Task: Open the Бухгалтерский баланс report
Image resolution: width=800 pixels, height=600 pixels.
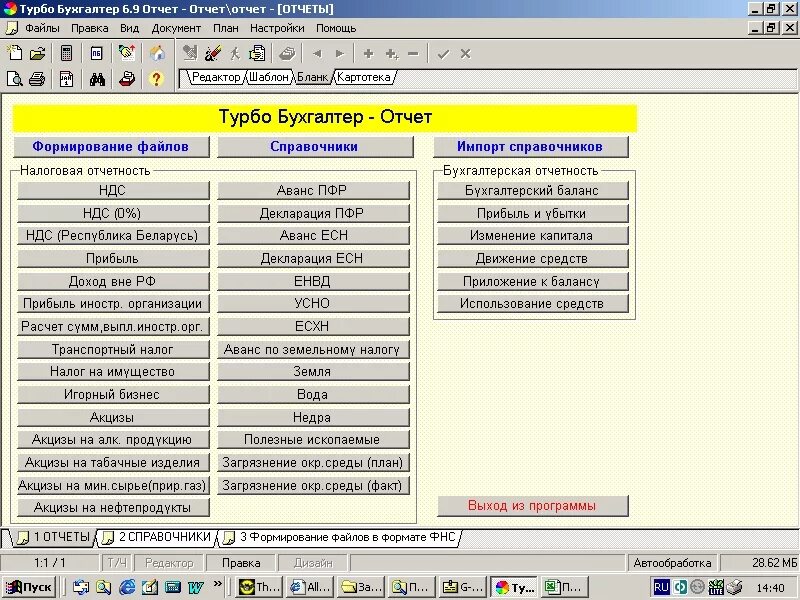Action: click(x=532, y=190)
